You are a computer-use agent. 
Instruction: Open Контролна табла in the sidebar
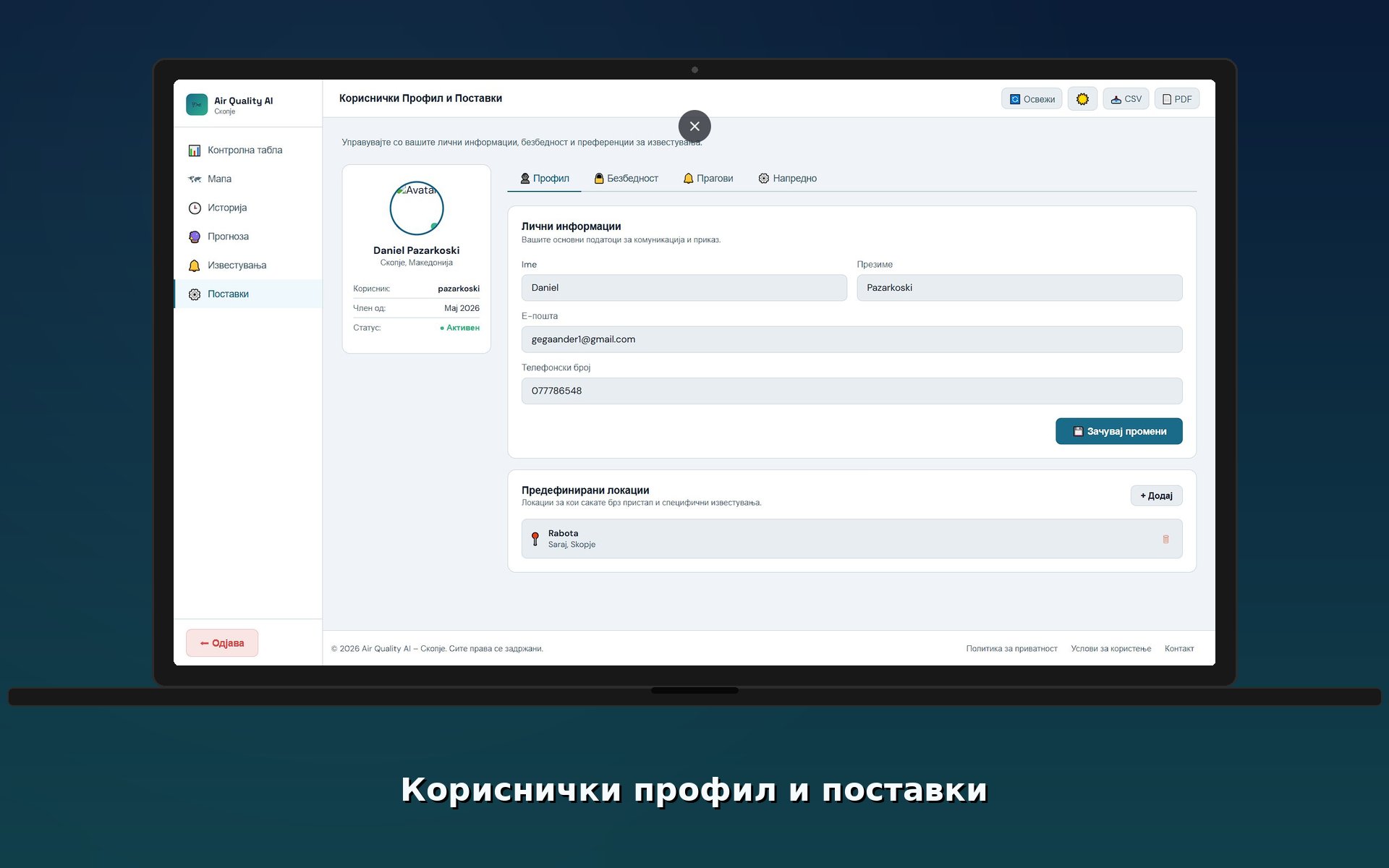tap(247, 150)
